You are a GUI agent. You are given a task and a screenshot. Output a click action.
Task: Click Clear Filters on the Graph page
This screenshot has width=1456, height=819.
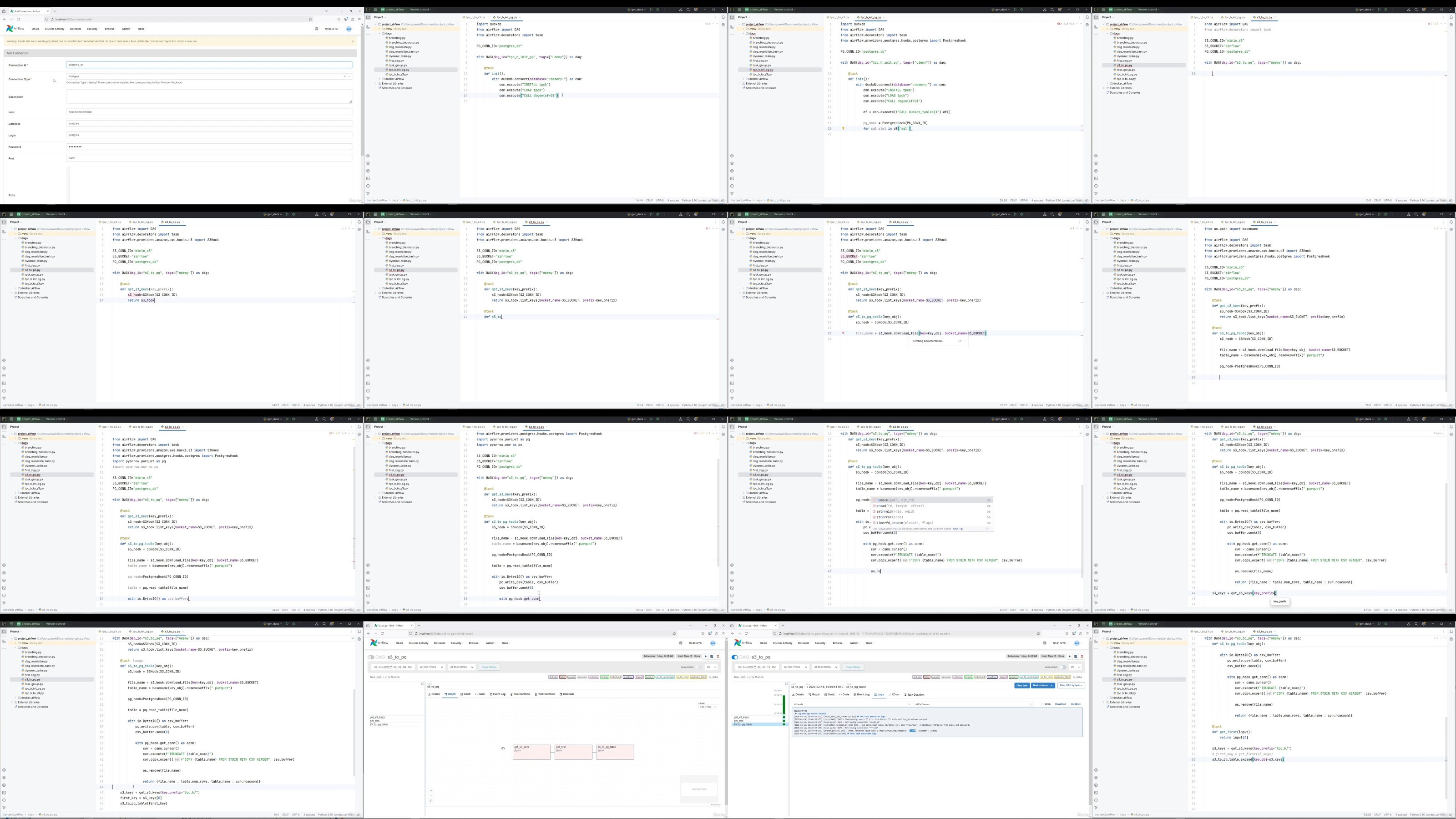point(490,667)
